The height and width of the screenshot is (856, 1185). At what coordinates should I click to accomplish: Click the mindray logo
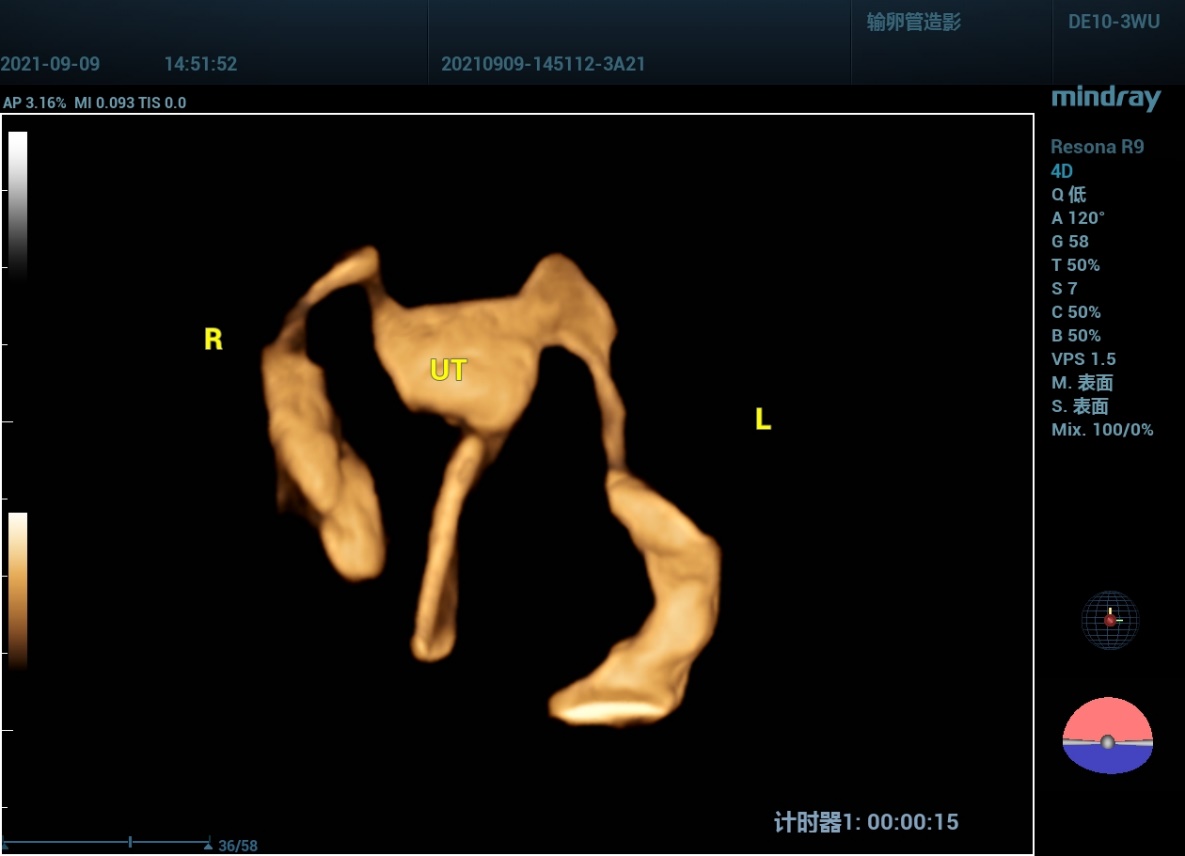[1106, 98]
